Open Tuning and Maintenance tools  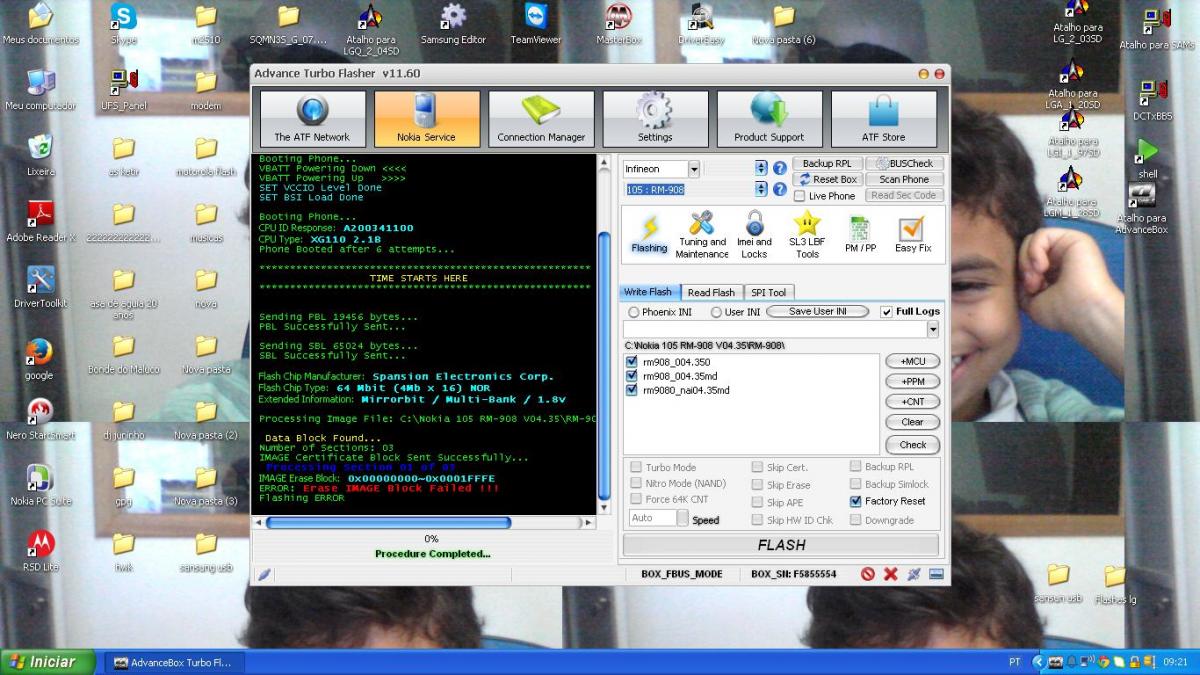coord(702,235)
